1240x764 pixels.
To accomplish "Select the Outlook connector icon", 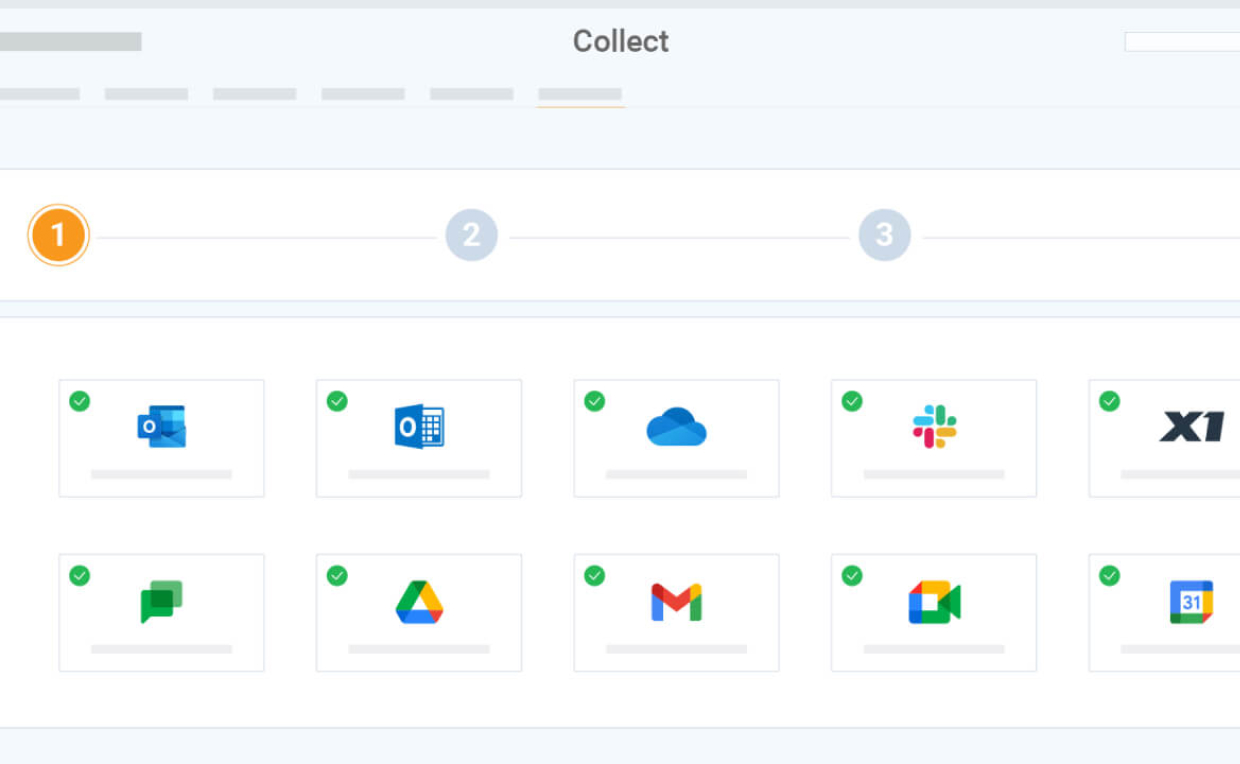I will tap(161, 426).
